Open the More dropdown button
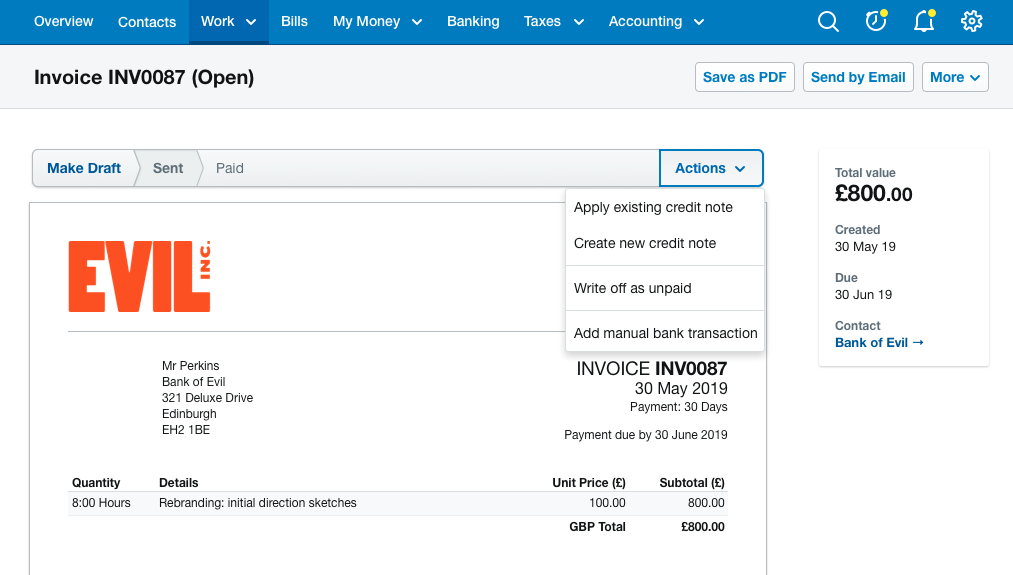 tap(955, 77)
